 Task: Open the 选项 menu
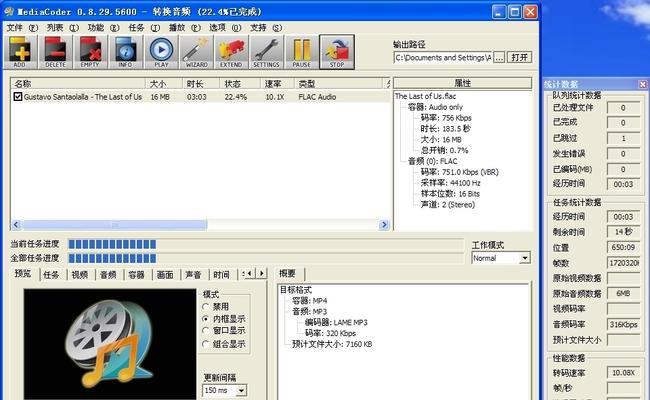coord(225,28)
